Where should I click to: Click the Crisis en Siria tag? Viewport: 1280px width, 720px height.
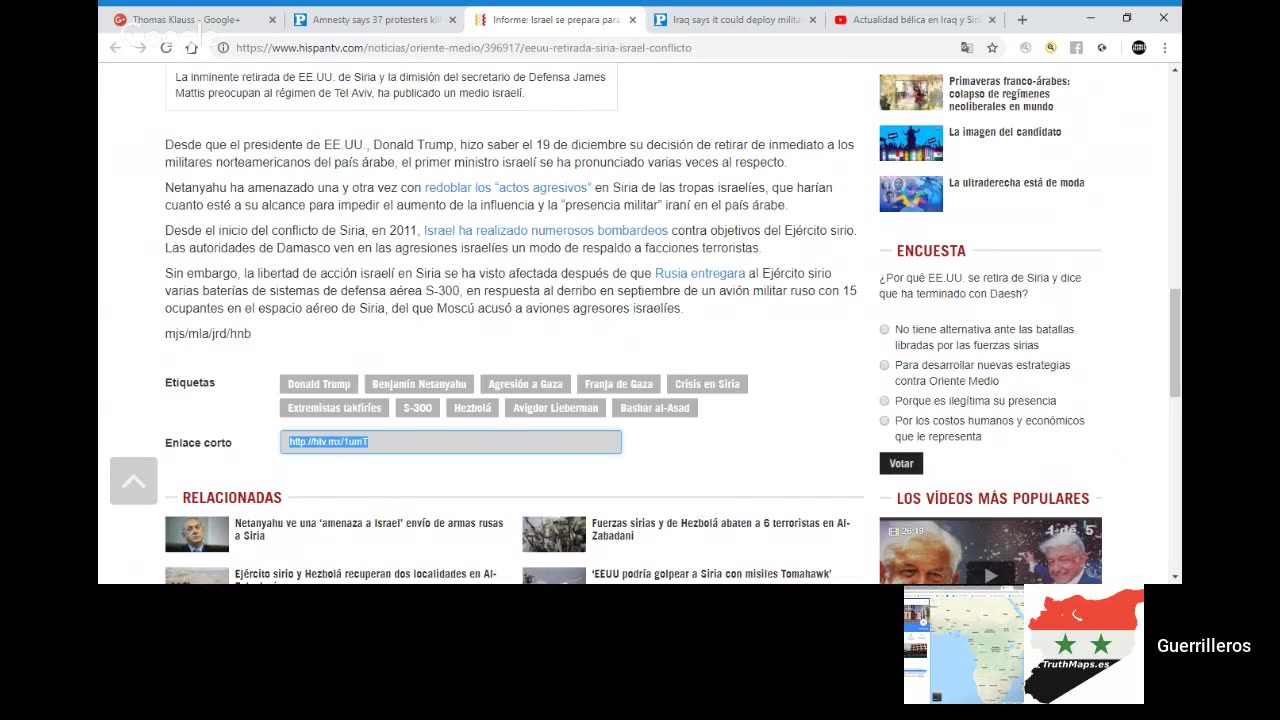pyautogui.click(x=707, y=384)
